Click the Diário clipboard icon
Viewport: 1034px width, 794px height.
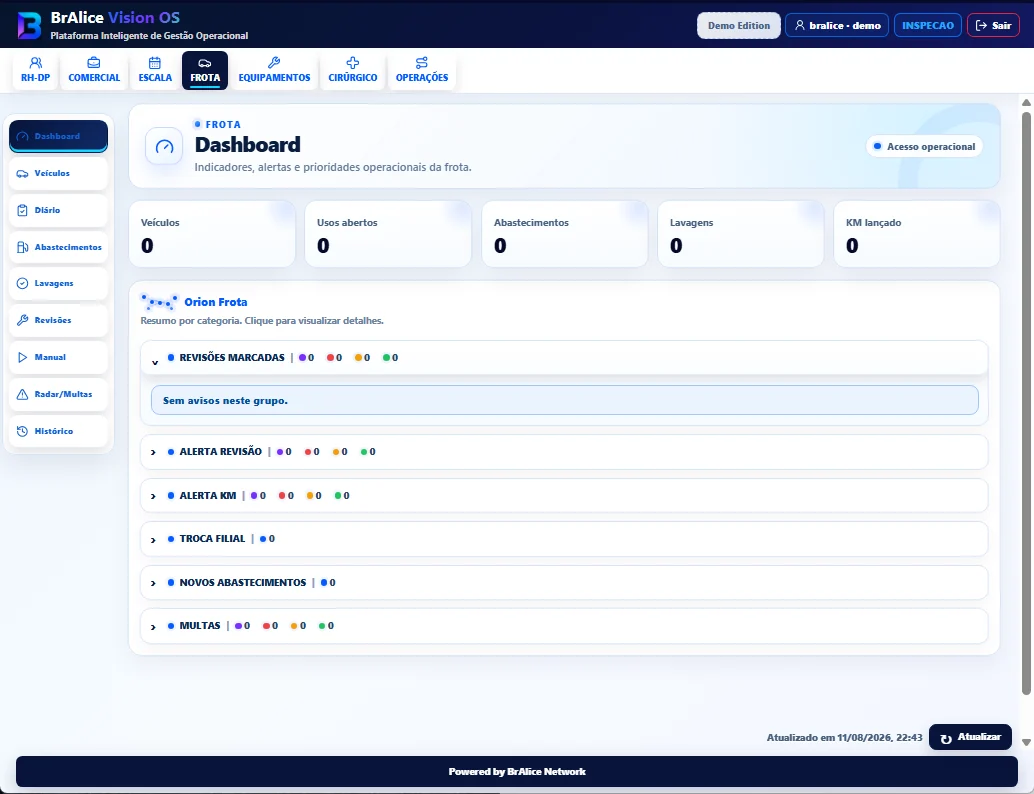[22, 210]
